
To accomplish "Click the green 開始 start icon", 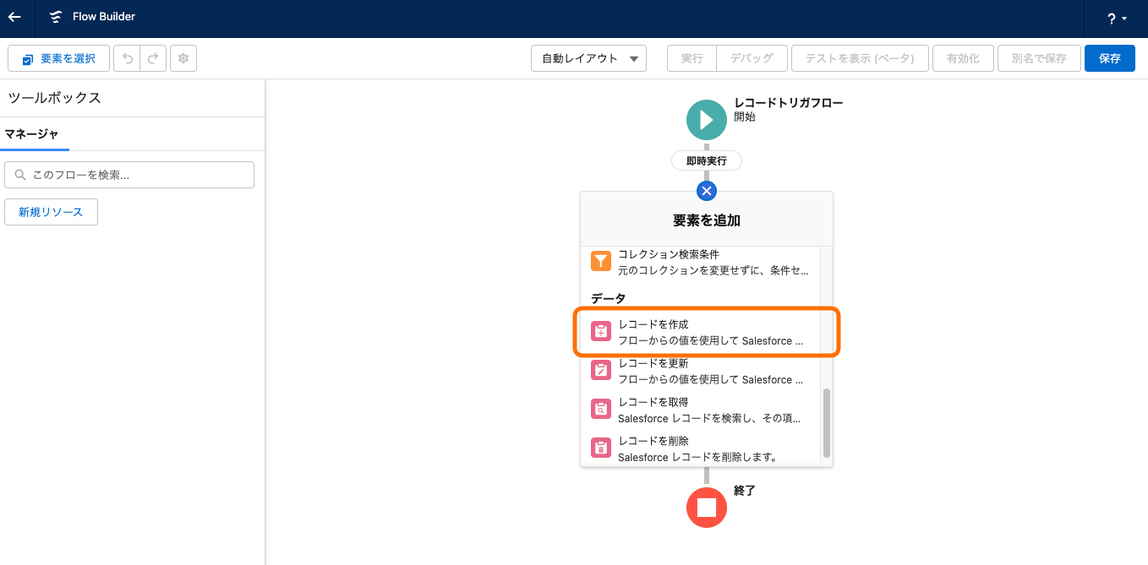I will pyautogui.click(x=707, y=119).
